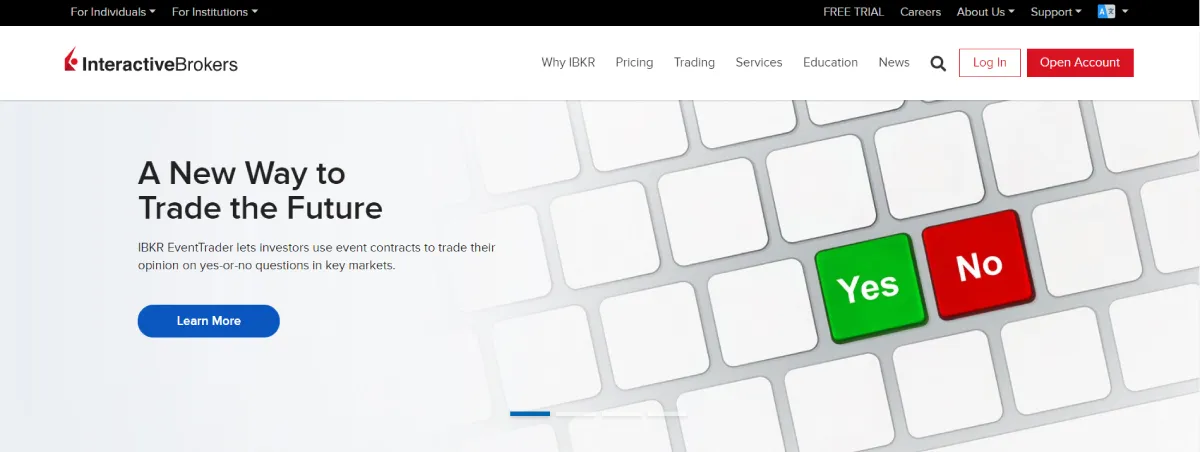Viewport: 1200px width, 452px height.
Task: Click the IBKR EventTrader description text
Action: coord(317,256)
